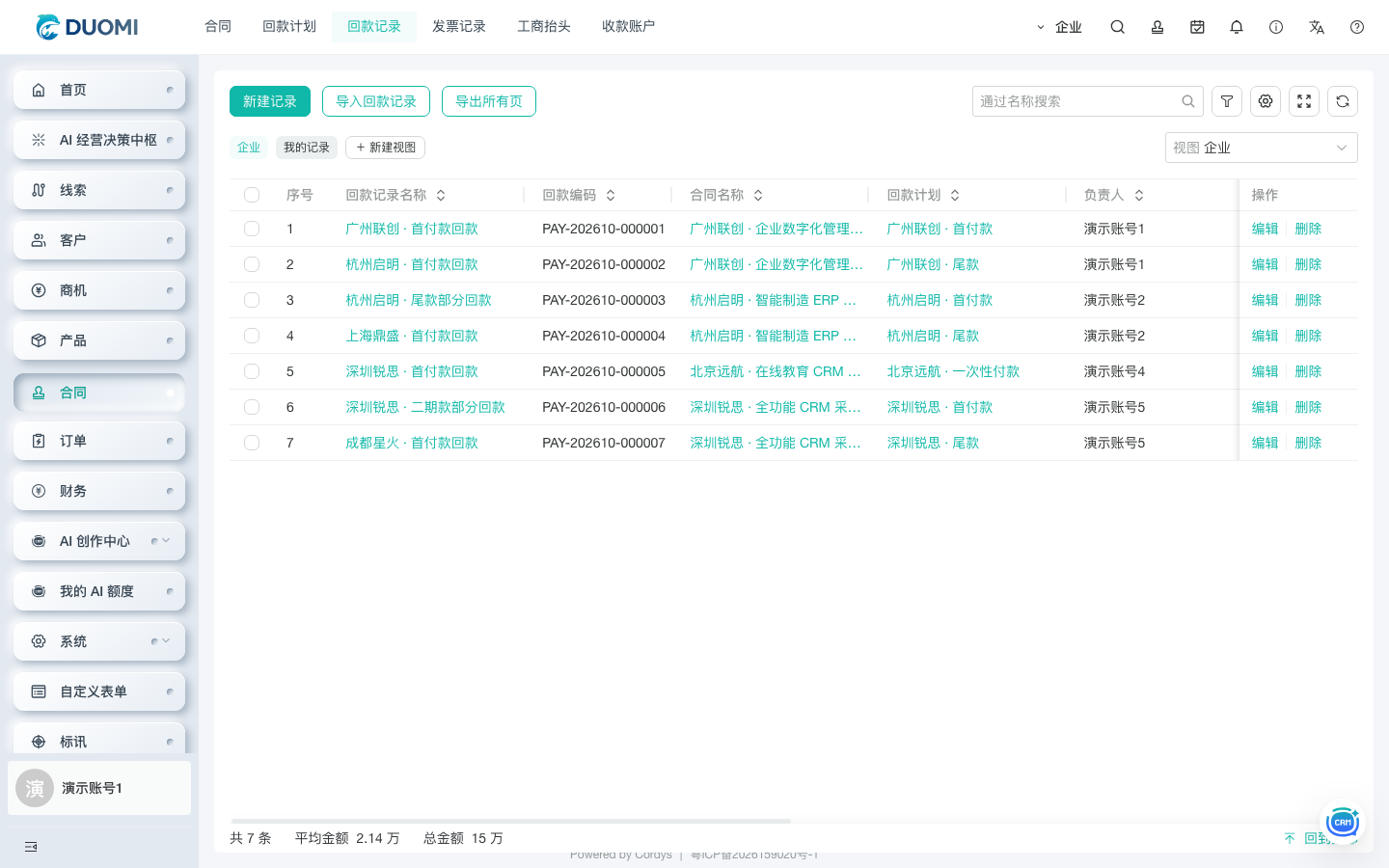Viewport: 1389px width, 868px height.
Task: Open the 收款账户 tab
Action: [629, 27]
